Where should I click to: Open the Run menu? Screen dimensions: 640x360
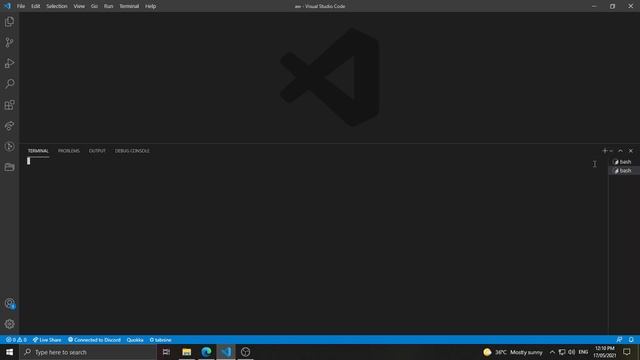pos(108,6)
